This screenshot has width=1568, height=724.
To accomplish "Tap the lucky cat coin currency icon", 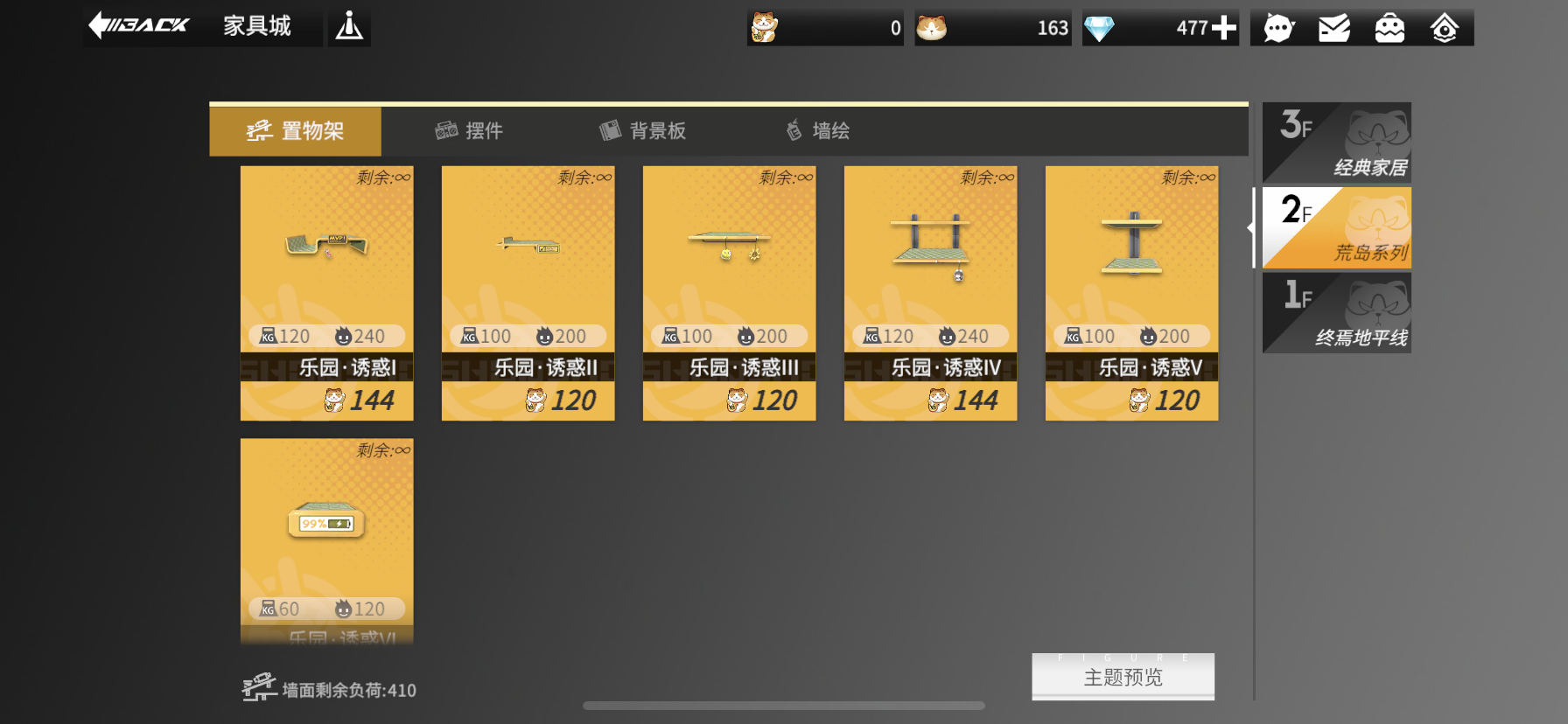I will [764, 28].
